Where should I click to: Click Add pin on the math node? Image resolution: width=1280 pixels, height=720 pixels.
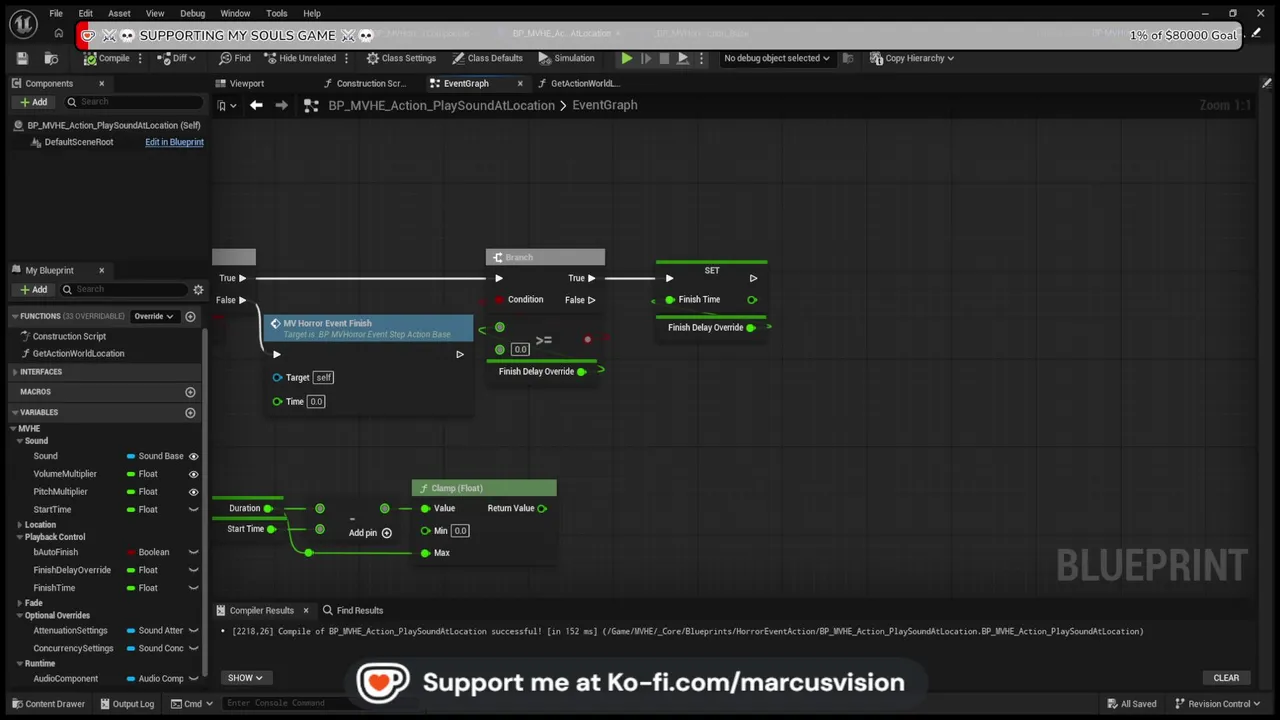tap(370, 533)
